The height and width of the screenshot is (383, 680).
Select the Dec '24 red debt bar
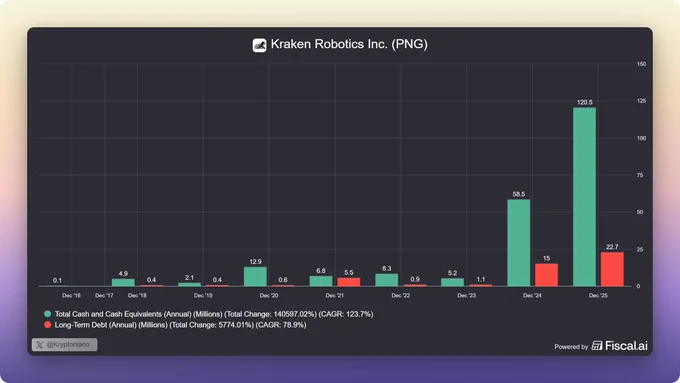click(x=546, y=275)
